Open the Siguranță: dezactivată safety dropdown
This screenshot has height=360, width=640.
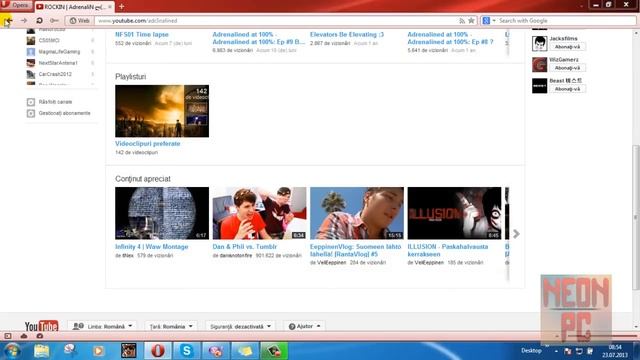point(240,327)
